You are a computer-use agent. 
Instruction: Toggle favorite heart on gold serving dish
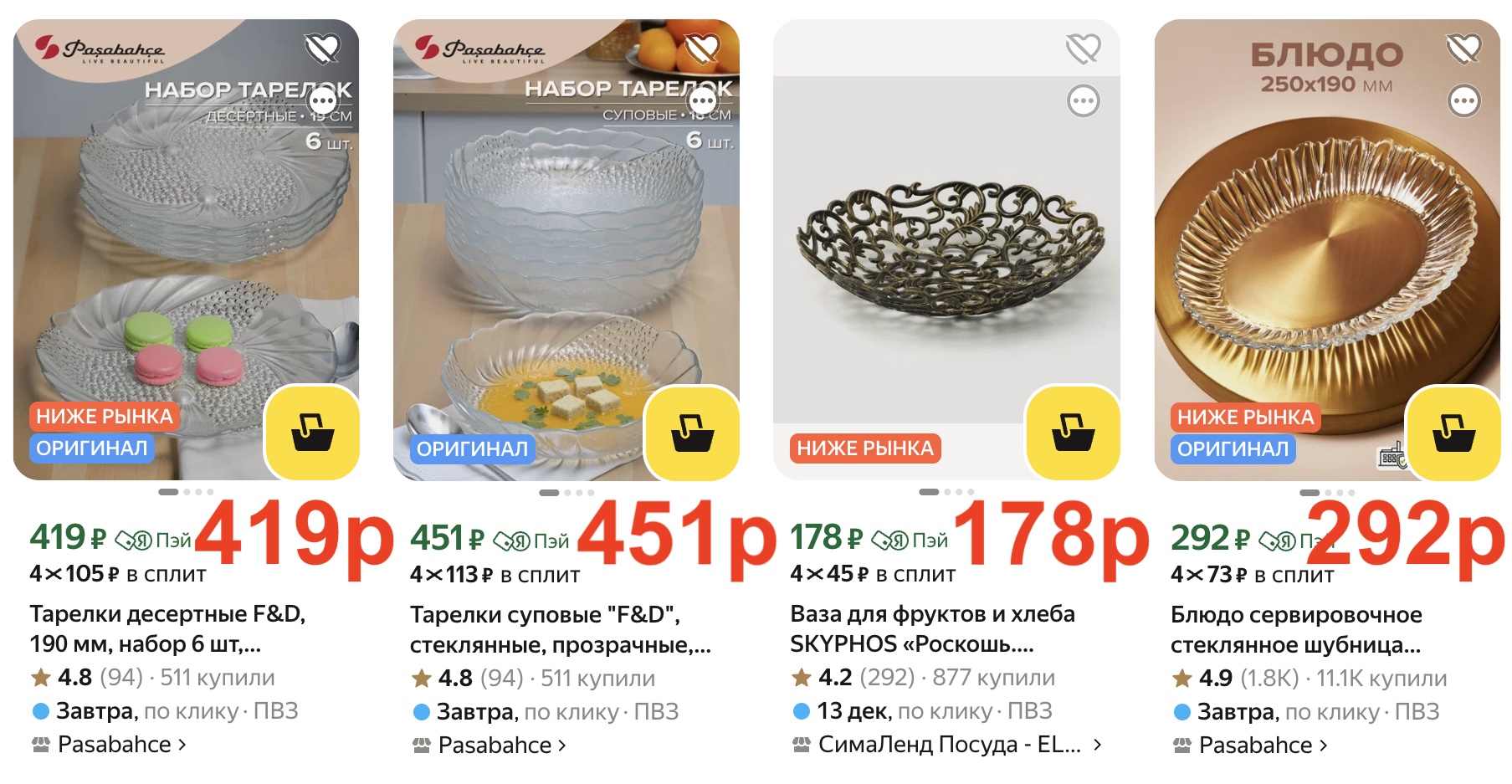tap(1463, 49)
